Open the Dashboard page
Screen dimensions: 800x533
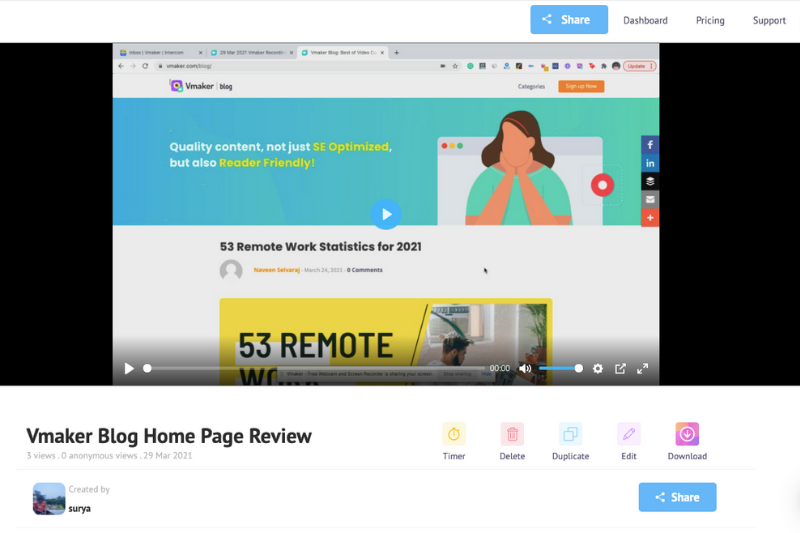[645, 20]
